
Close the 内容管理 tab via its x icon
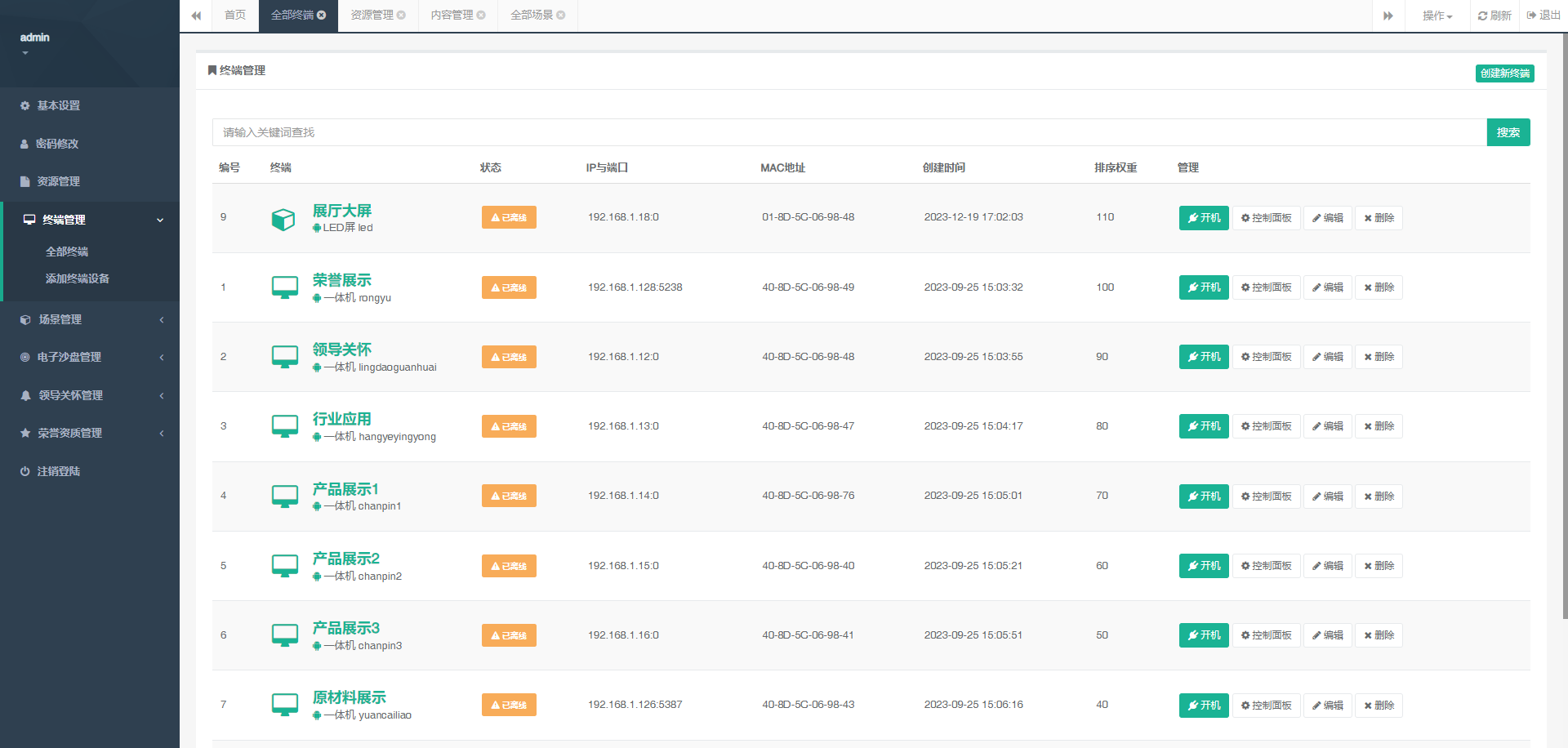pyautogui.click(x=481, y=15)
